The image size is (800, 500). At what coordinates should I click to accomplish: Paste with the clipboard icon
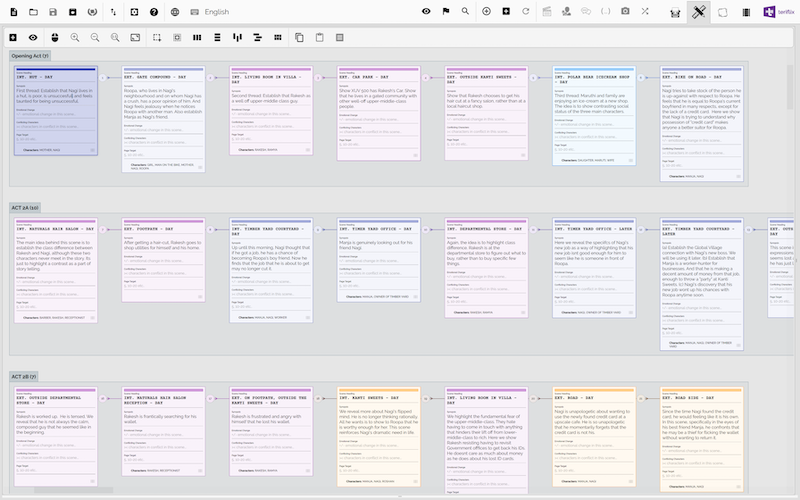[x=319, y=37]
